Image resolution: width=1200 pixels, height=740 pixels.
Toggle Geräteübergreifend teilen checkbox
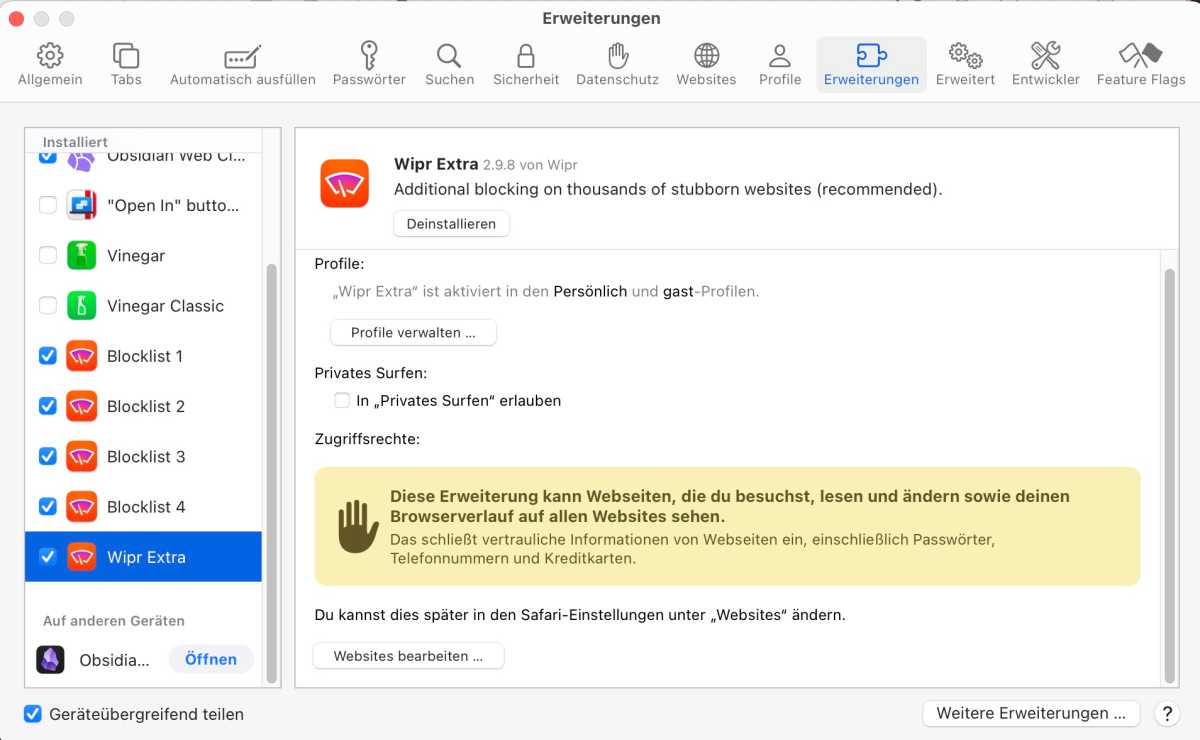(33, 714)
